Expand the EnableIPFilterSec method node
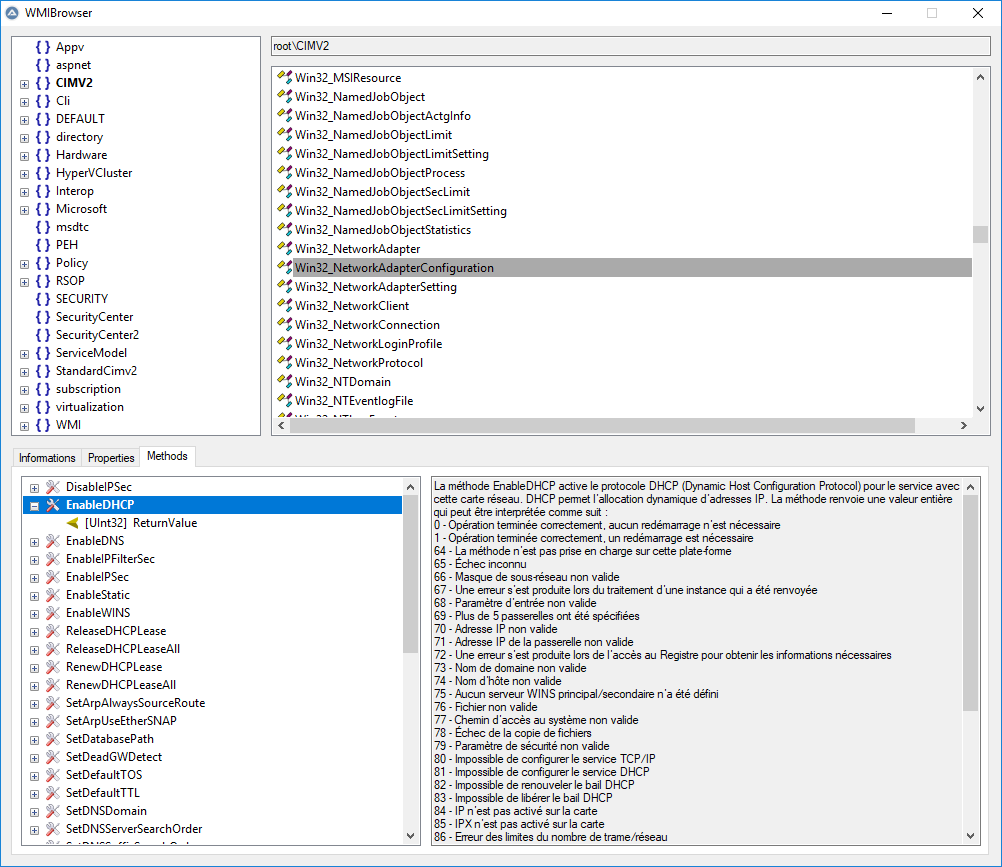 click(x=35, y=560)
